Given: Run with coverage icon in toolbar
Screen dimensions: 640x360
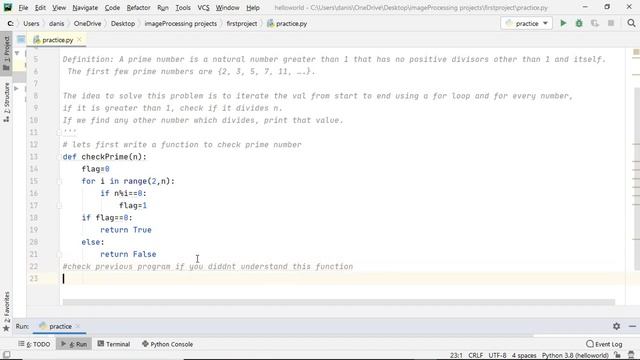Looking at the screenshot, I should pos(595,23).
